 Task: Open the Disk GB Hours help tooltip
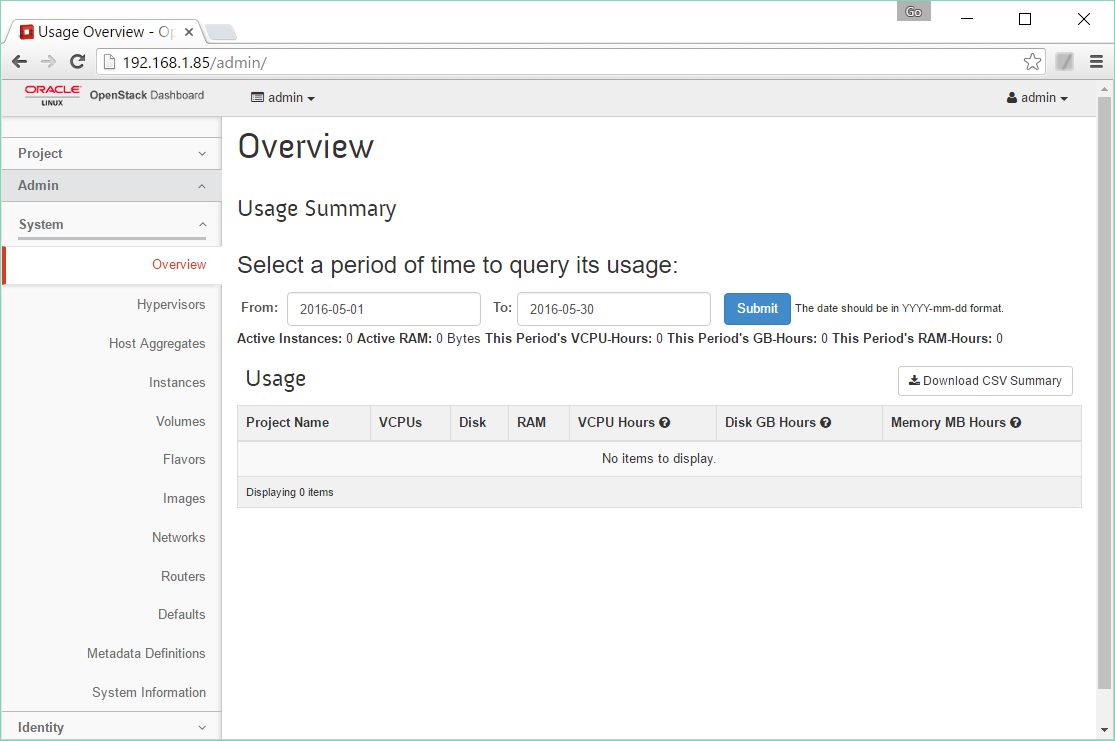826,423
